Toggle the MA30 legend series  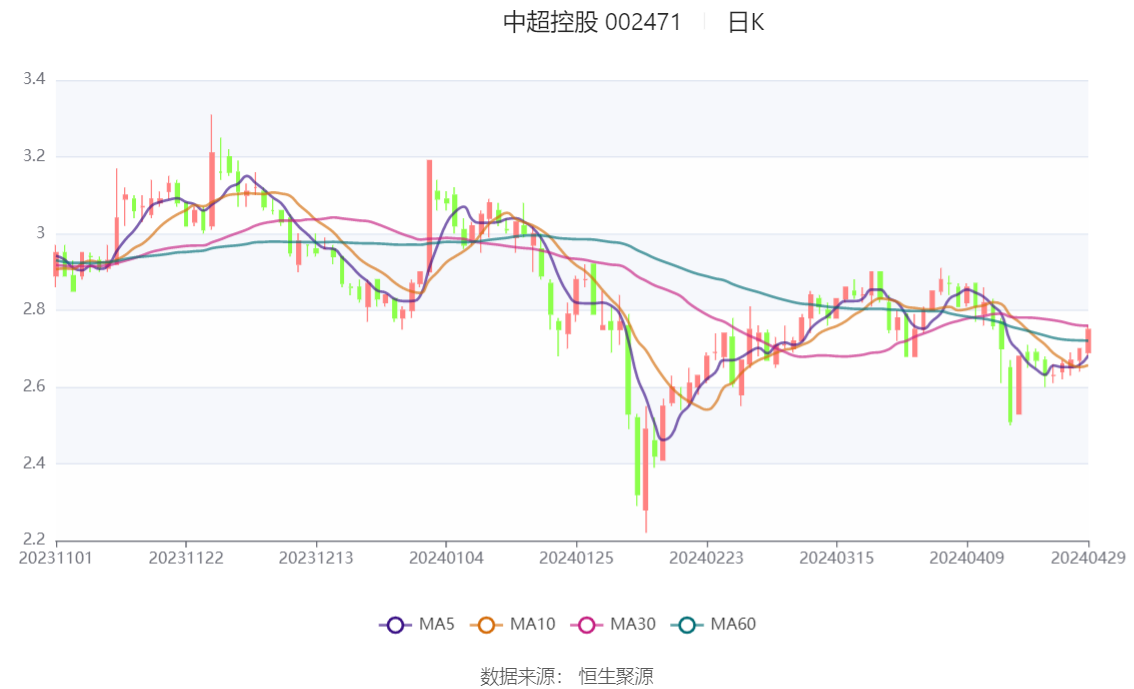tap(613, 625)
